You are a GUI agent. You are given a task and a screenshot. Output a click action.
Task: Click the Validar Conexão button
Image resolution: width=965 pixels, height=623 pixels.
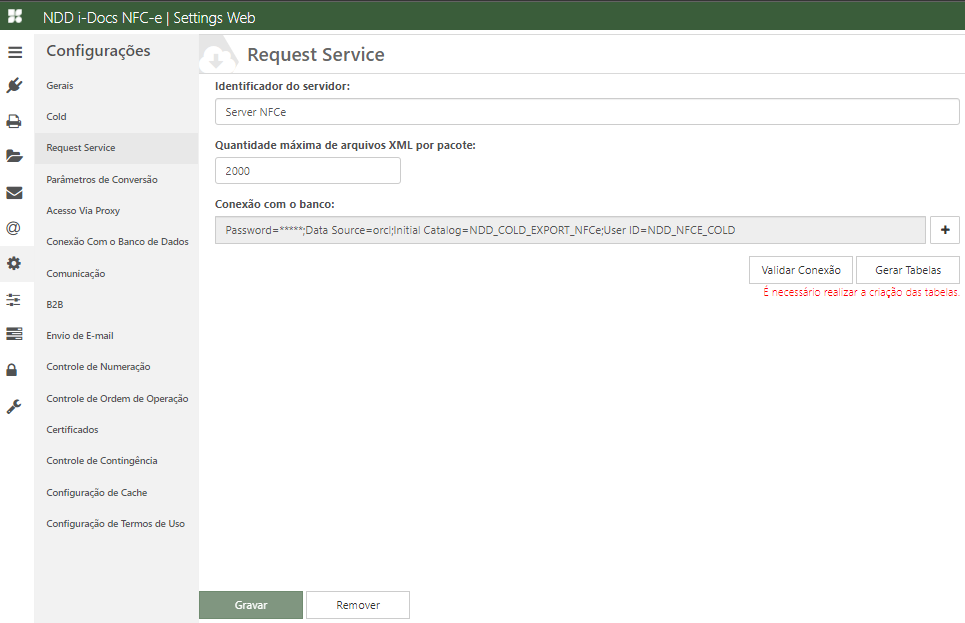(800, 269)
